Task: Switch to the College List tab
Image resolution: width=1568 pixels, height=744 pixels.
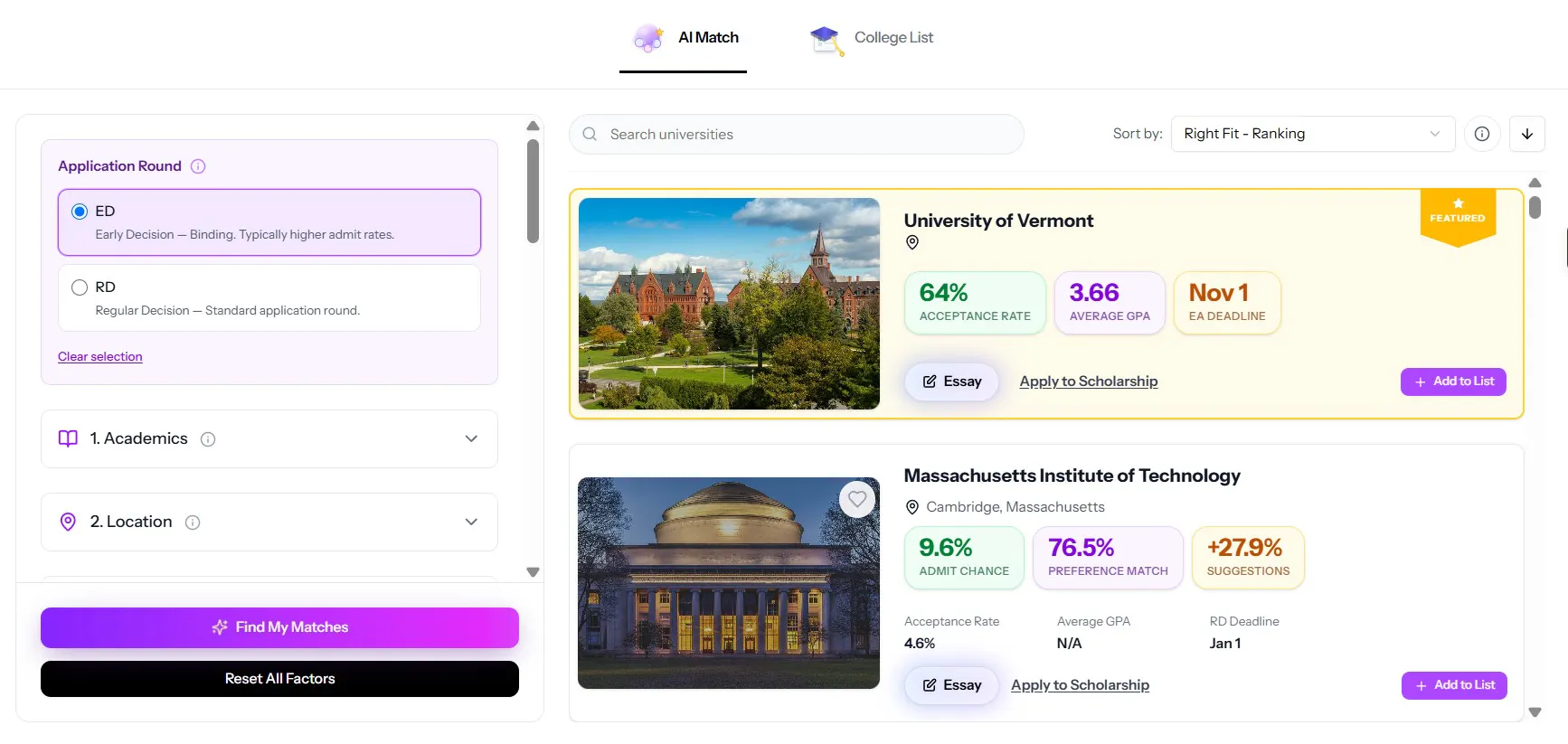Action: pos(872,38)
